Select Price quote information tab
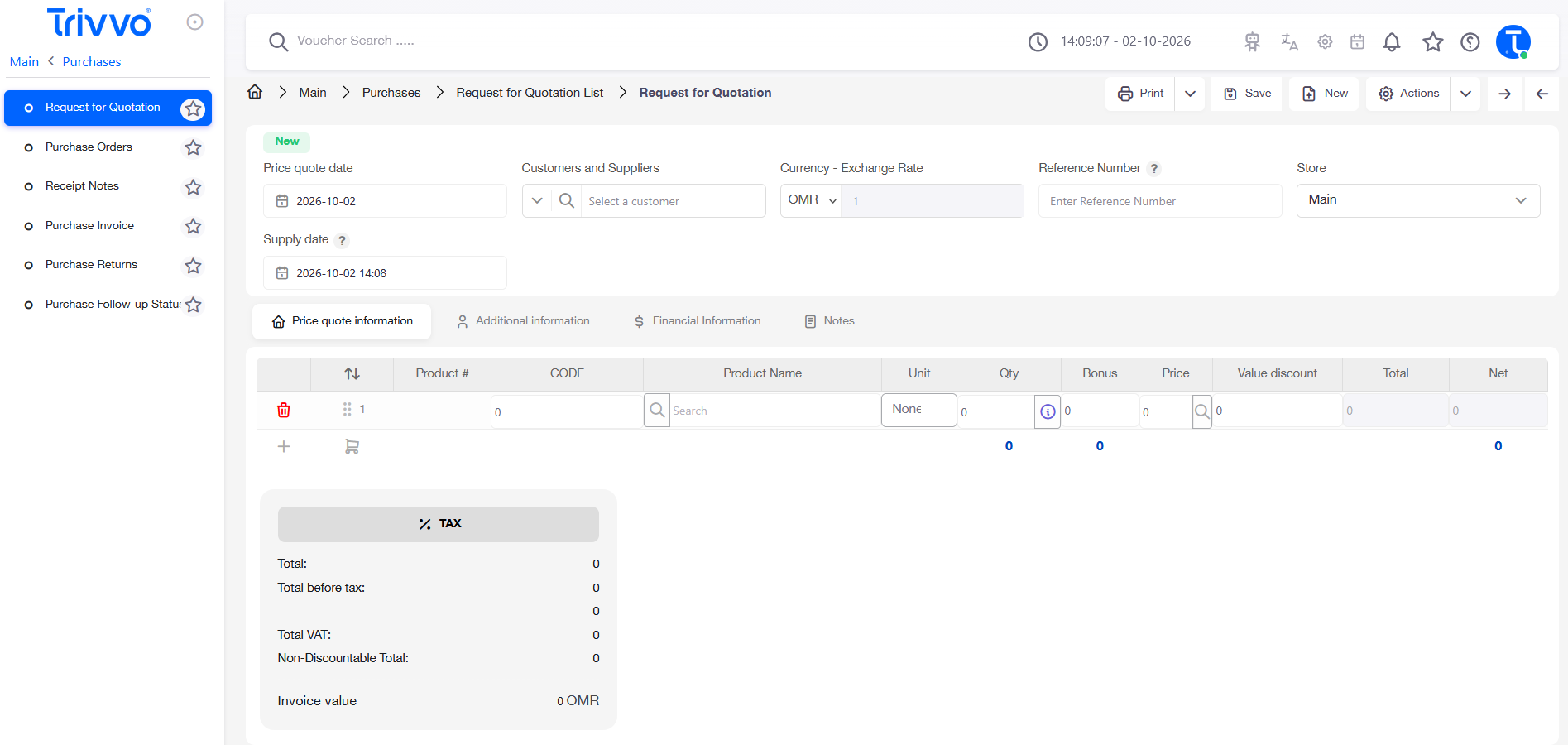The width and height of the screenshot is (1568, 745). 342,321
